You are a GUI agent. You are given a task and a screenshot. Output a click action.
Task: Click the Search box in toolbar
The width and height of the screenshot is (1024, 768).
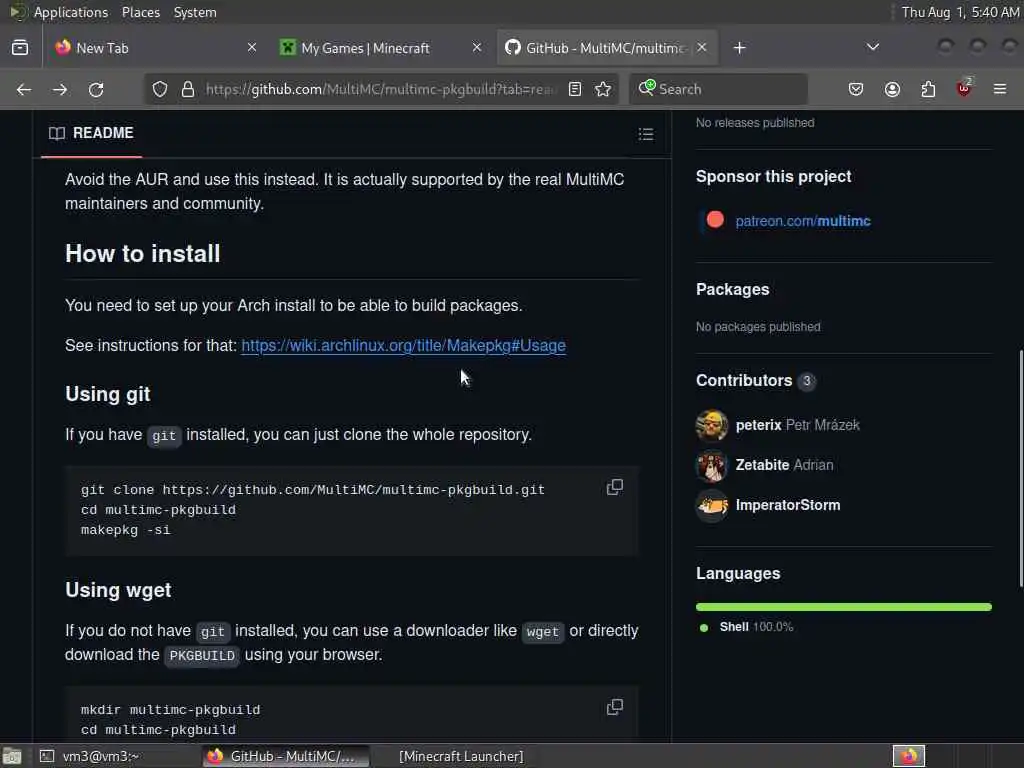(x=718, y=89)
